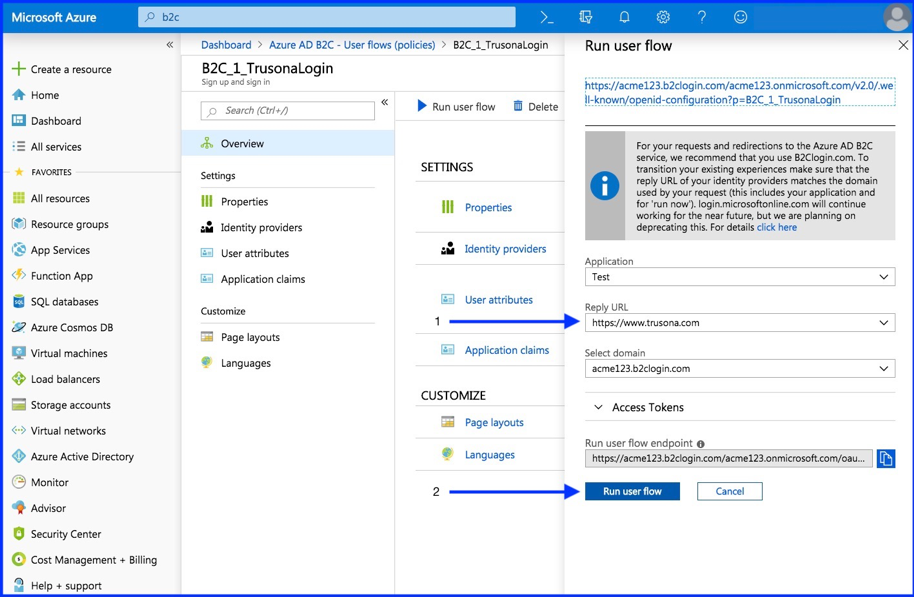This screenshot has width=914, height=597.
Task: Open Identity providers link in overview
Action: [505, 249]
